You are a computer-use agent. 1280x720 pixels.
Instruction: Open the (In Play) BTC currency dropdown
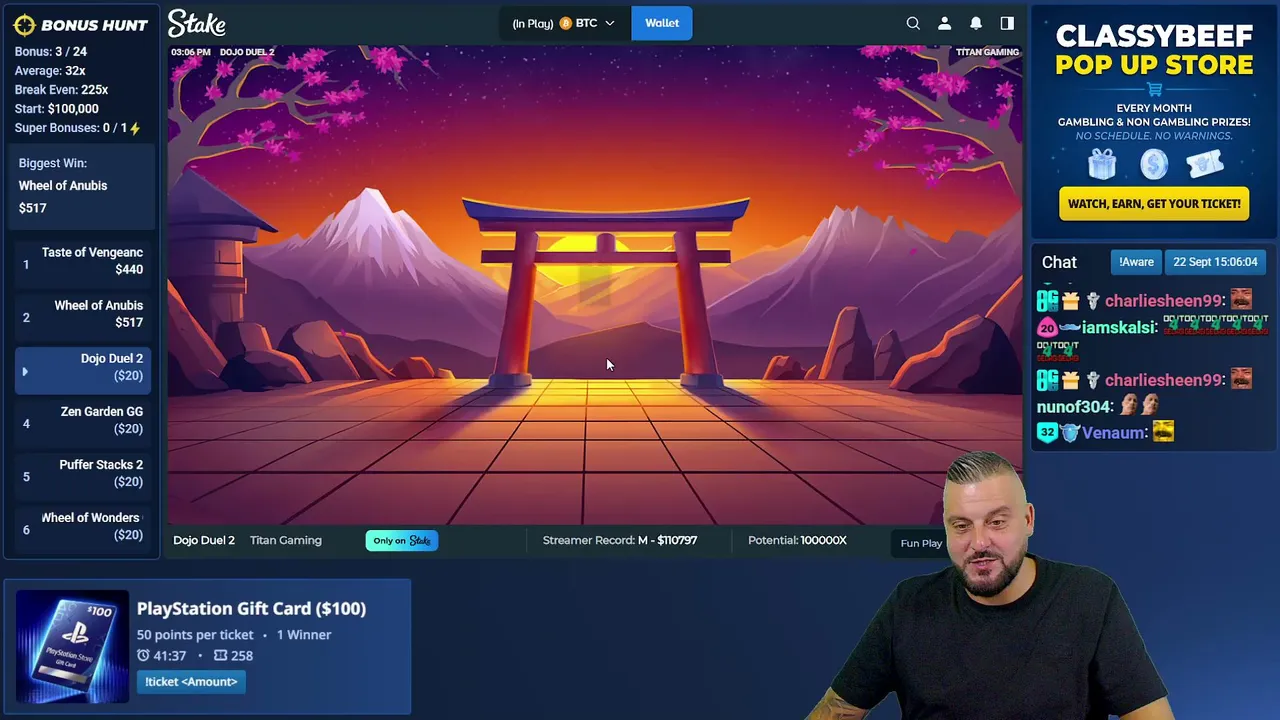click(565, 23)
